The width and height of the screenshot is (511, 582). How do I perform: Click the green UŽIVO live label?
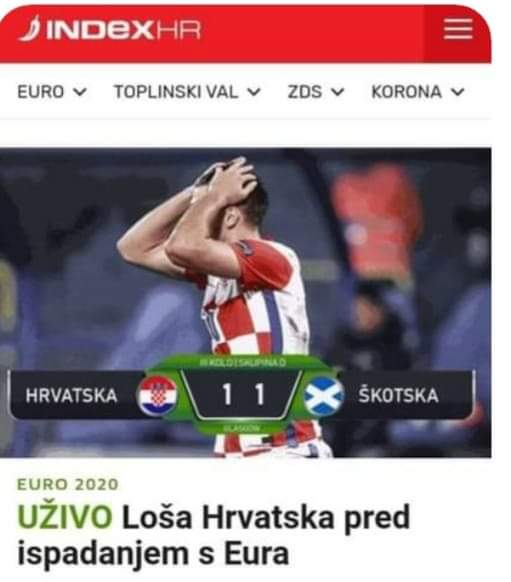point(65,516)
